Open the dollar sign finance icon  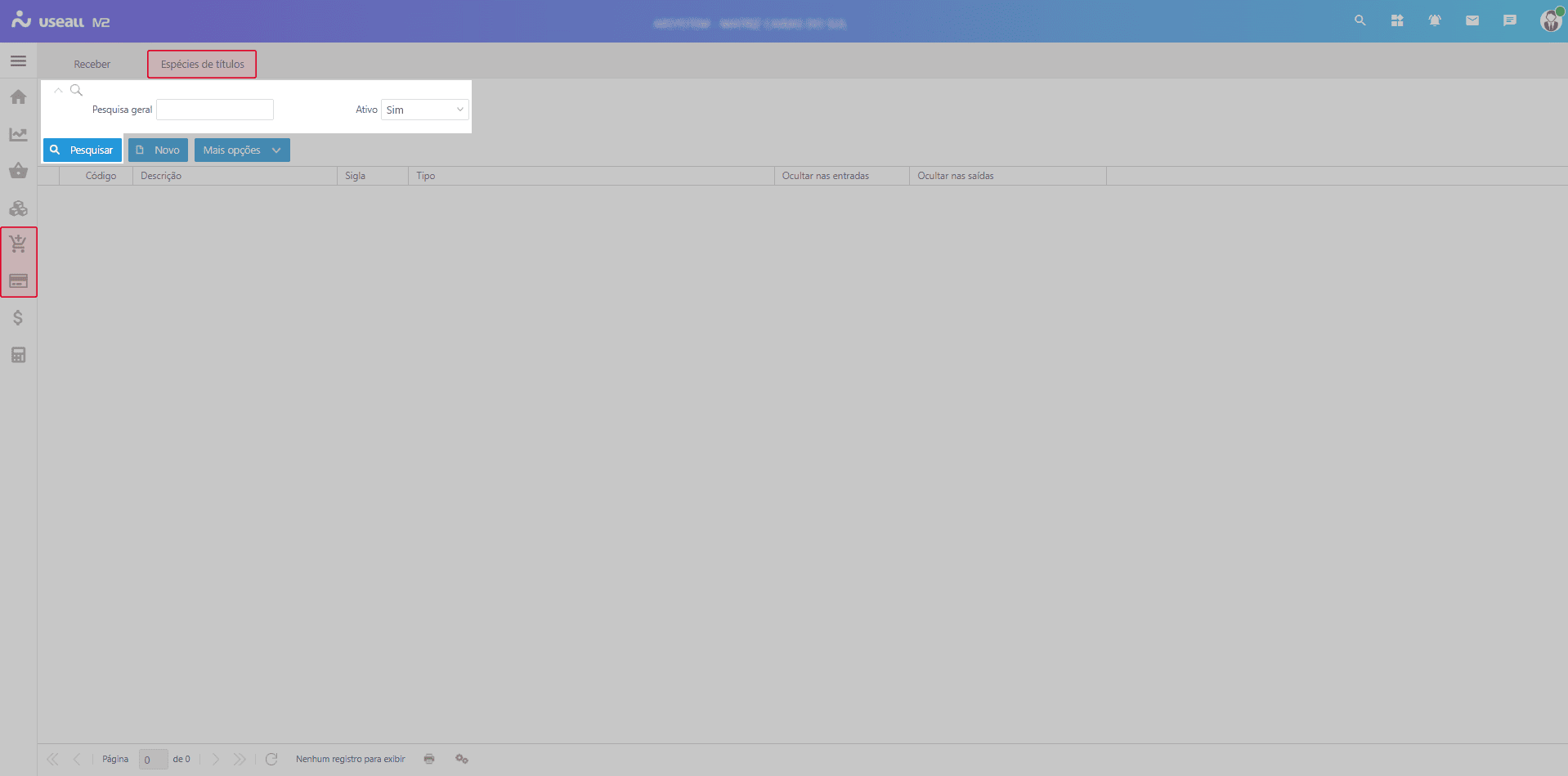[x=18, y=318]
